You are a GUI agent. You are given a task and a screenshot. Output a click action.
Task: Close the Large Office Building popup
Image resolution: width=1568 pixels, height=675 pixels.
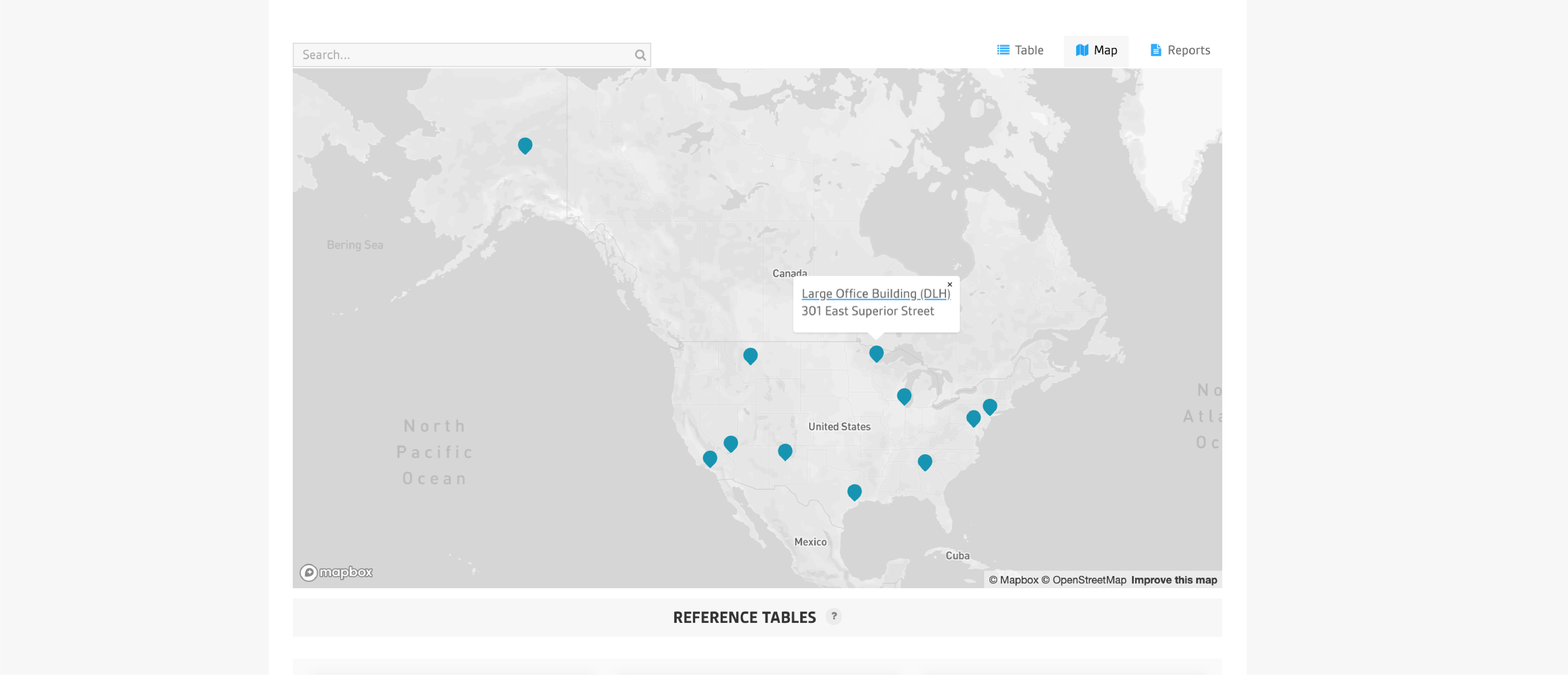click(949, 285)
